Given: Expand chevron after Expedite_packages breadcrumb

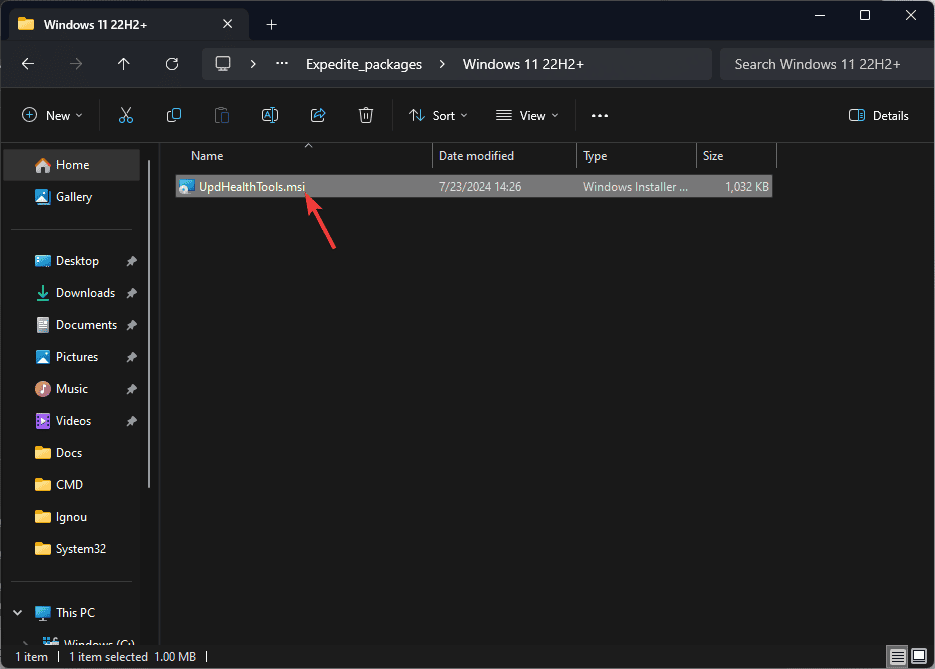Looking at the screenshot, I should click(442, 64).
